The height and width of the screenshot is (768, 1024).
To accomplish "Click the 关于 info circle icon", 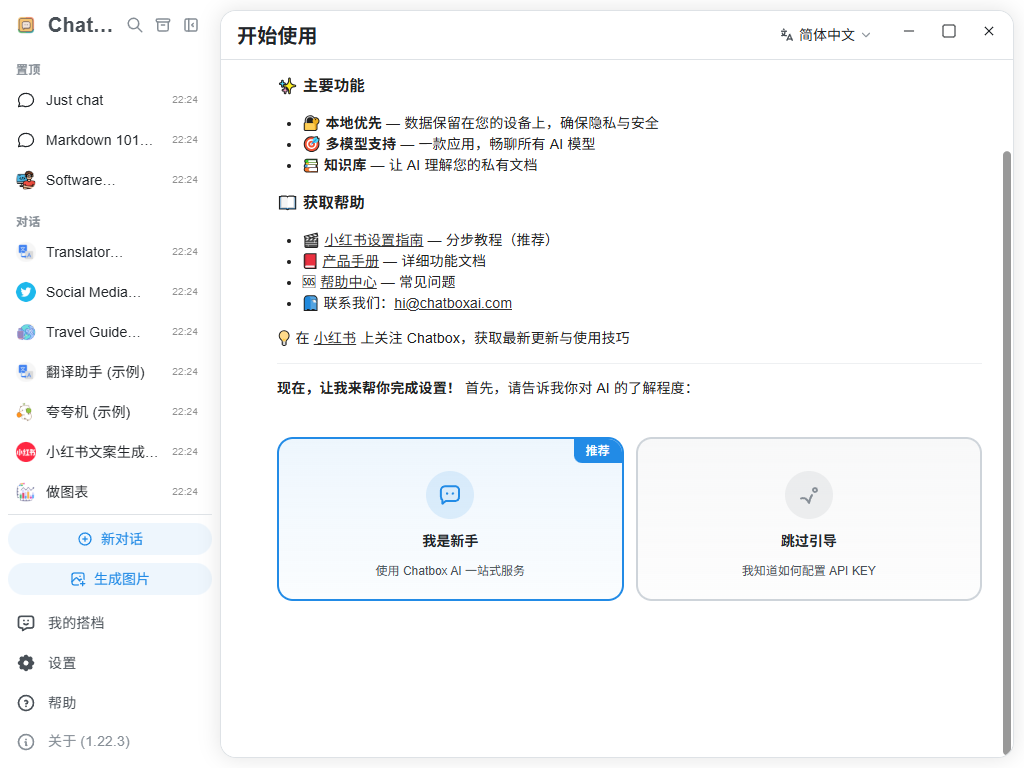I will pos(25,742).
